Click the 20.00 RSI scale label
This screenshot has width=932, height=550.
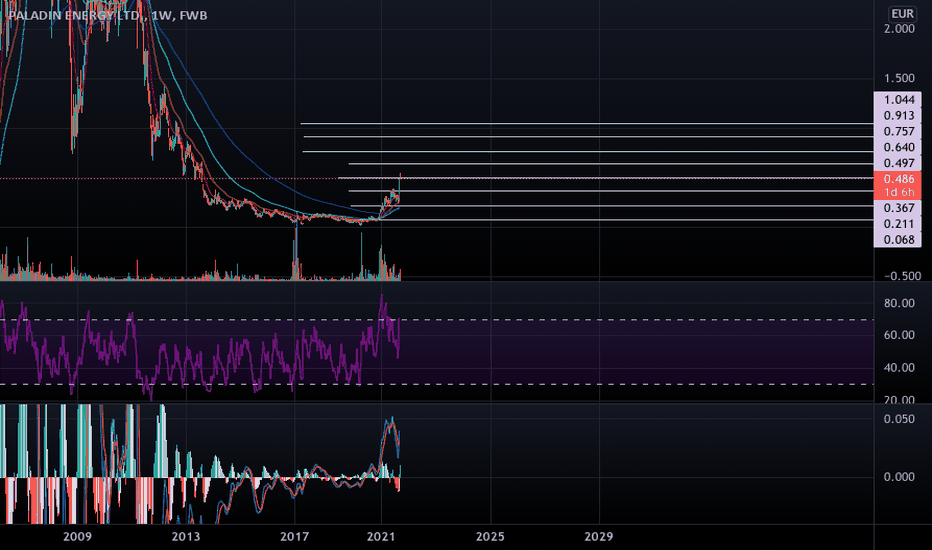pos(899,400)
